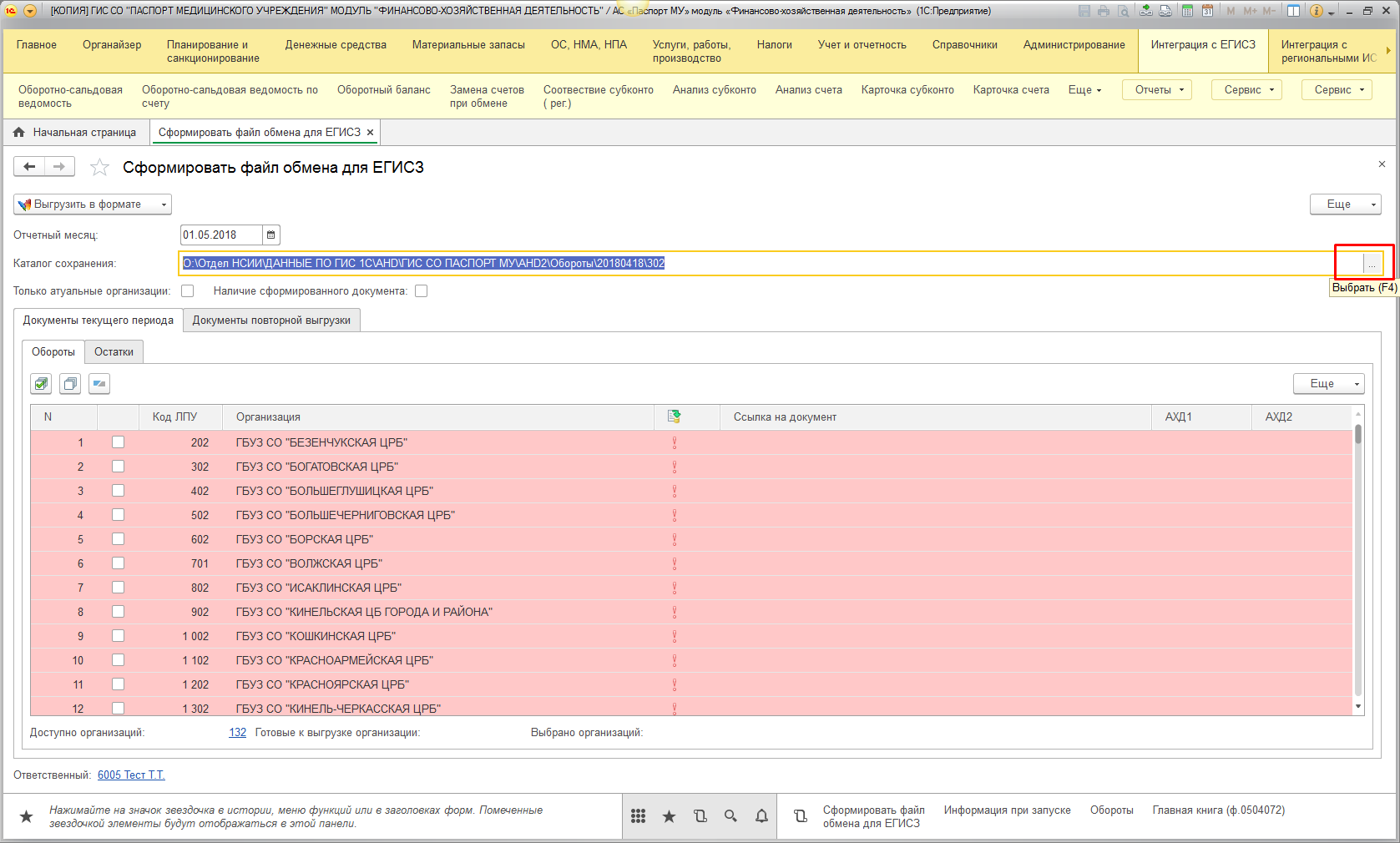Navigate back with the left arrow button
The width and height of the screenshot is (1400, 843).
click(x=29, y=167)
